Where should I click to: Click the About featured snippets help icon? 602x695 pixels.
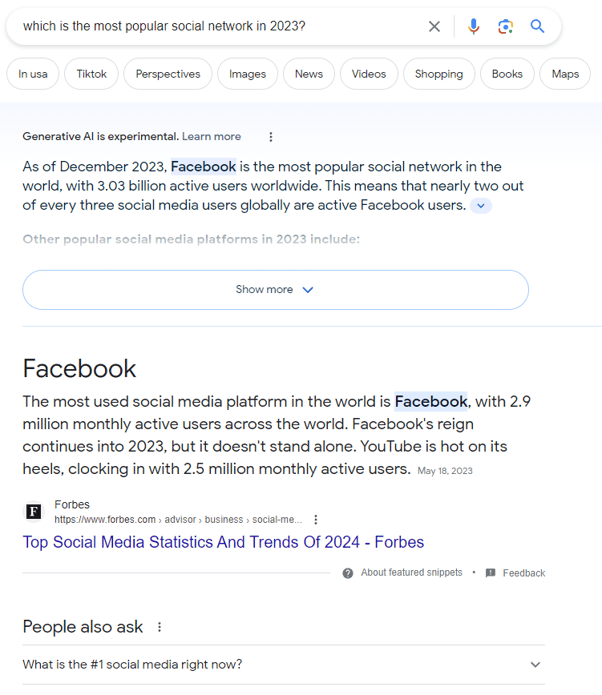click(x=348, y=573)
